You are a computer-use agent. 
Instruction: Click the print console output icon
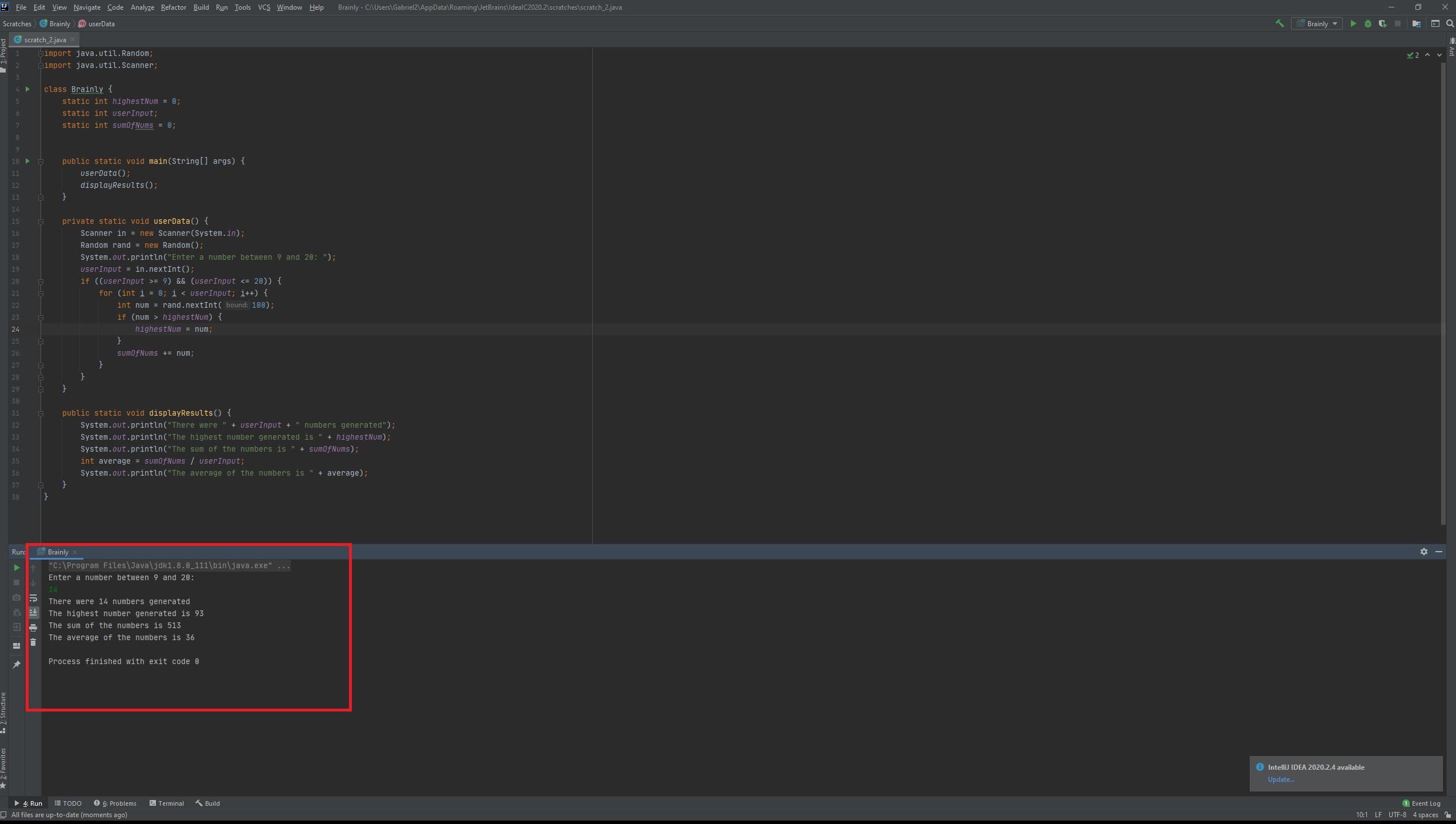(x=33, y=628)
